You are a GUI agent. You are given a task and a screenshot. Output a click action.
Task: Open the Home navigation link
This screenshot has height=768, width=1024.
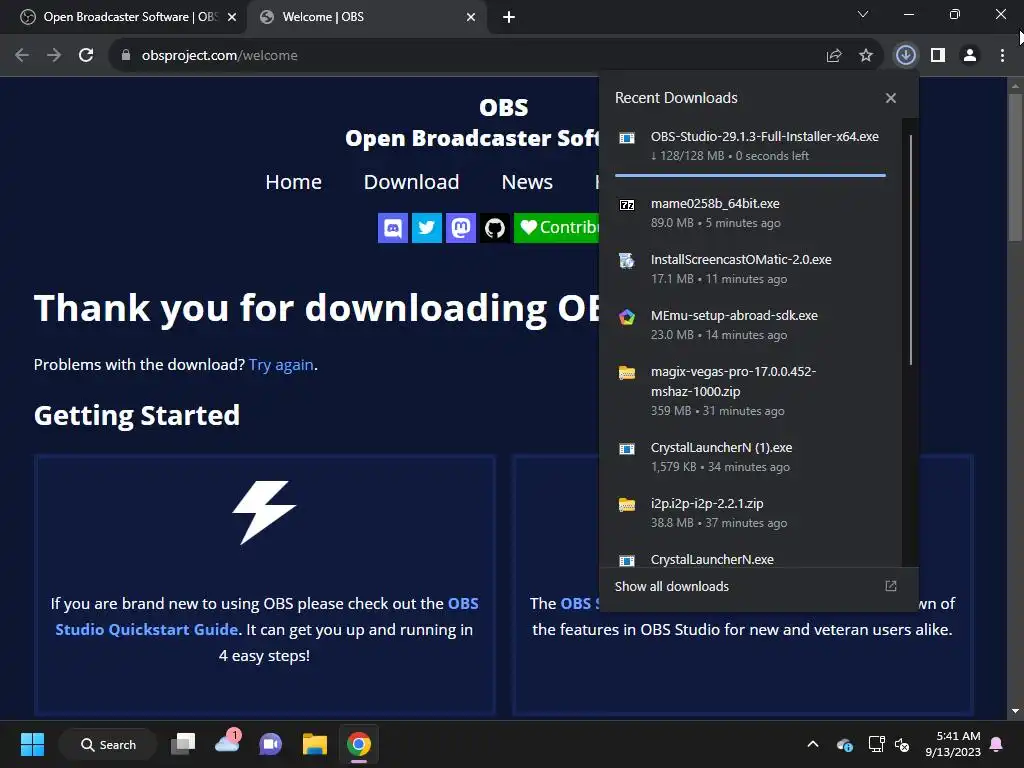tap(293, 182)
